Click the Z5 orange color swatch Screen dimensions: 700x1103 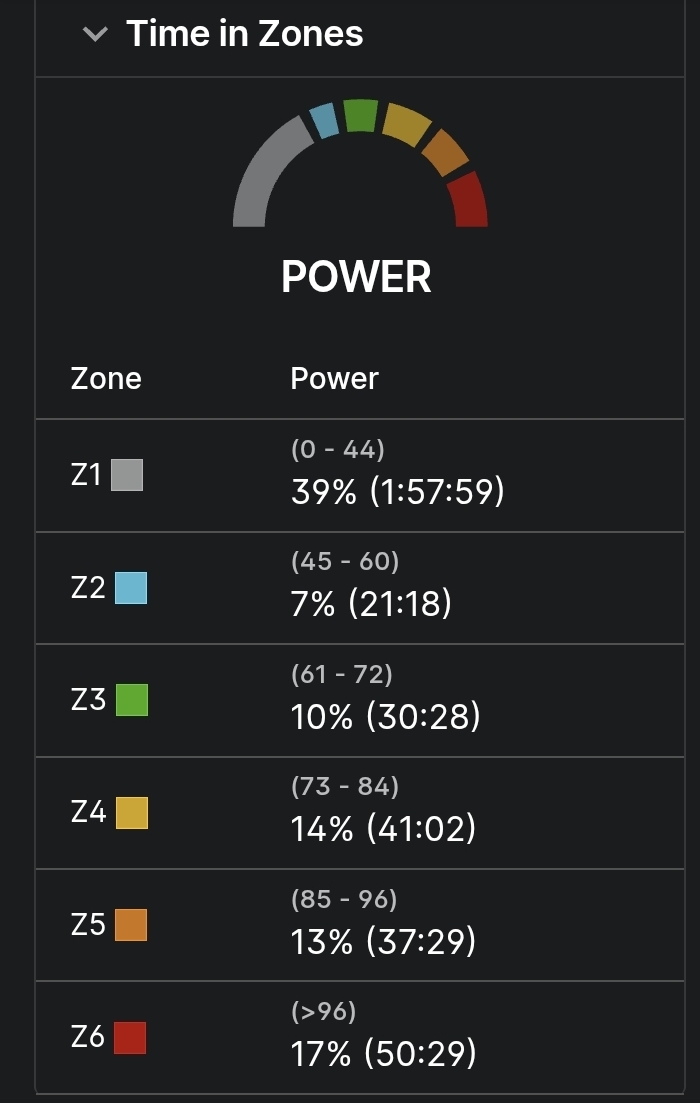pyautogui.click(x=131, y=925)
